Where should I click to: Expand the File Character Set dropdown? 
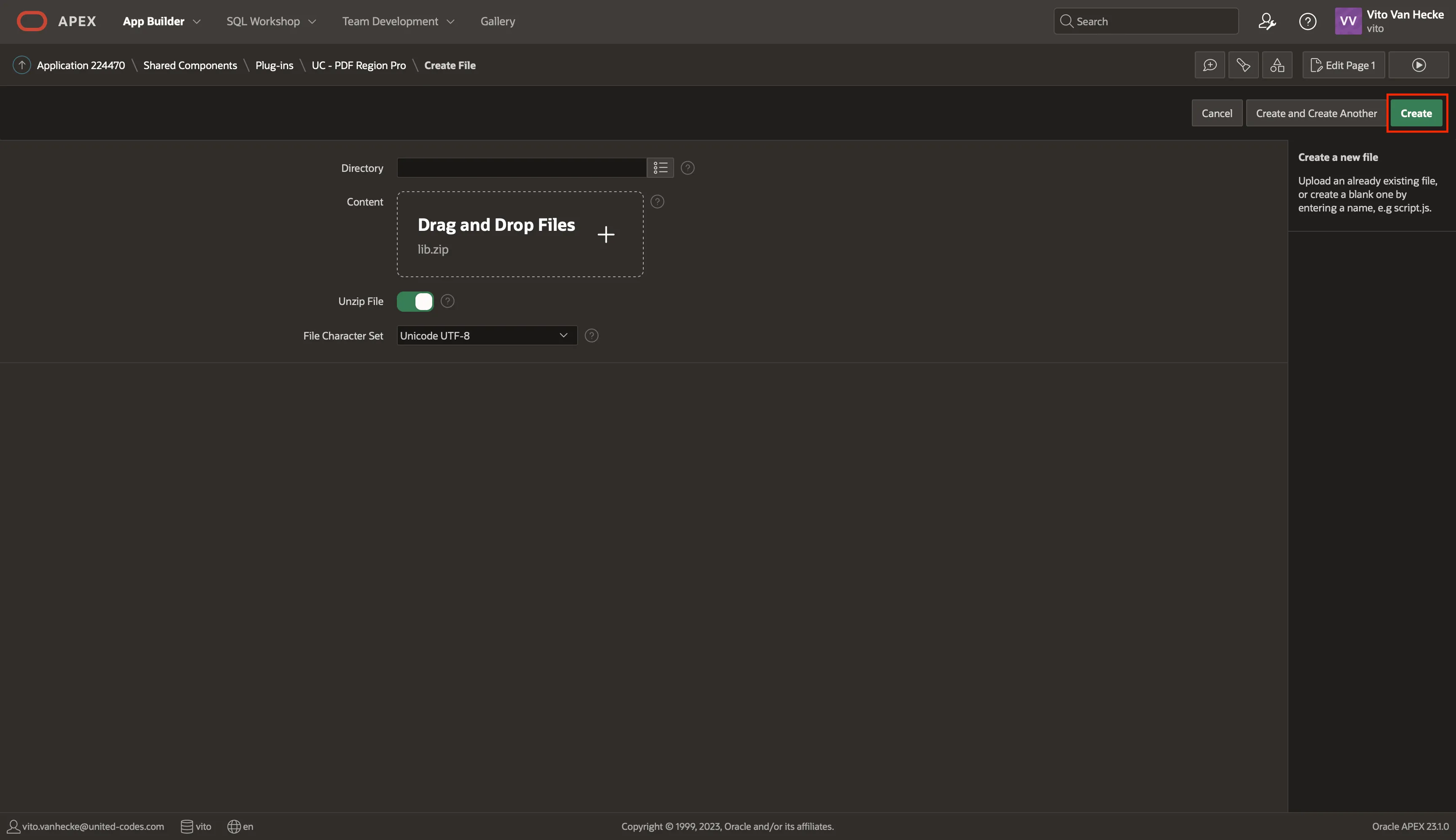[x=487, y=335]
